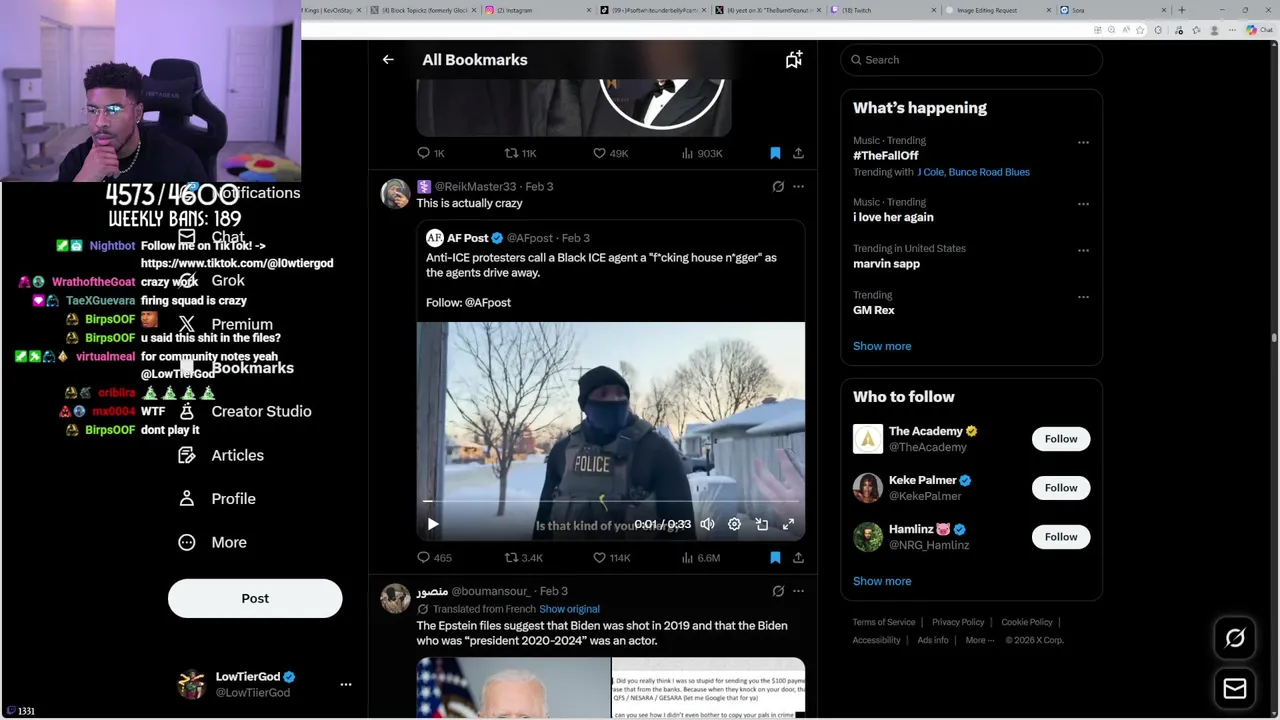Screen dimensions: 1280x720
Task: Open J Cole, Bunce Road Blues link
Action: pos(973,172)
